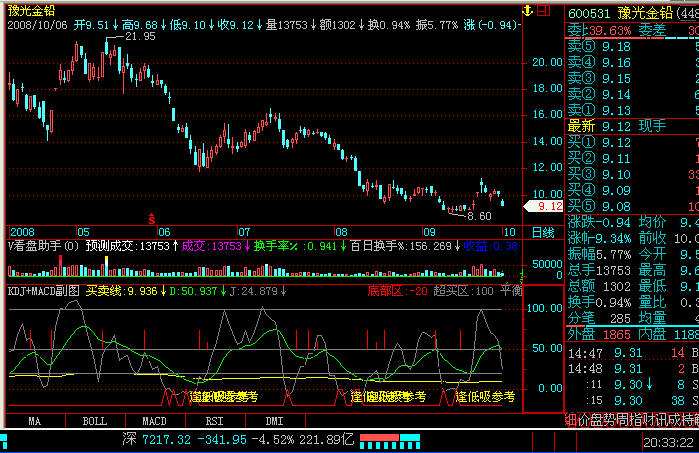The image size is (699, 453).
Task: Click the 07 month marker on the date axis
Action: [x=244, y=232]
